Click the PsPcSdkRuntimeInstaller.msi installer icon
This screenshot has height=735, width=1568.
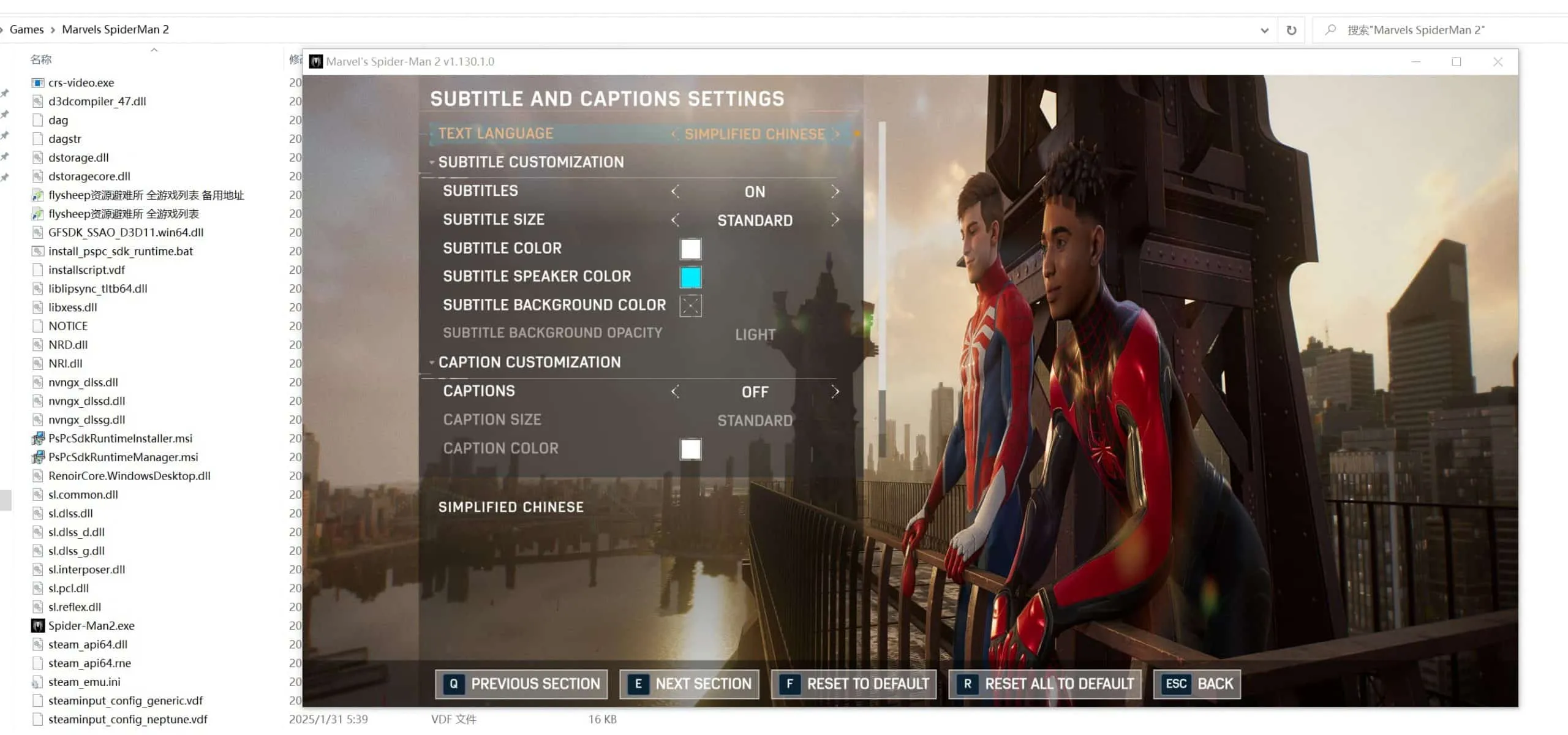coord(38,438)
